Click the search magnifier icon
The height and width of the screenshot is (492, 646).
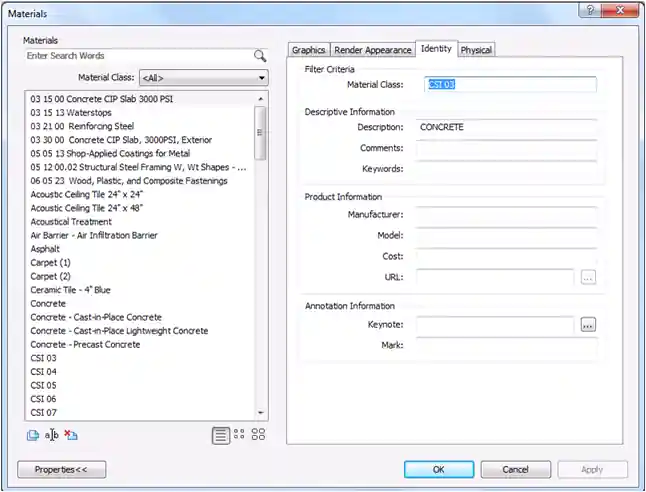point(260,56)
